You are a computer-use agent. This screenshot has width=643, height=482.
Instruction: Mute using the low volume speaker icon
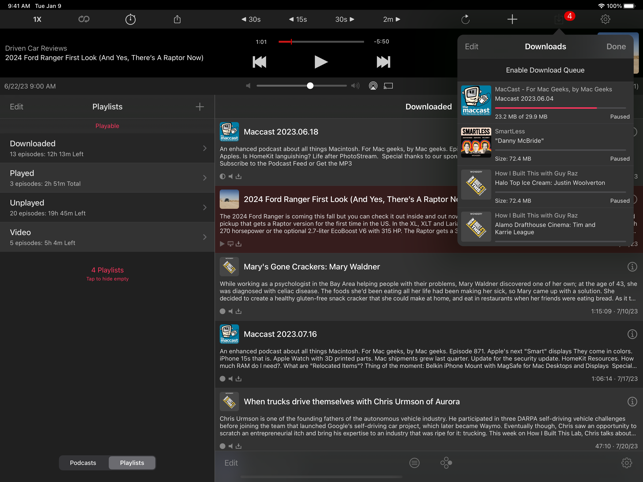tap(248, 86)
